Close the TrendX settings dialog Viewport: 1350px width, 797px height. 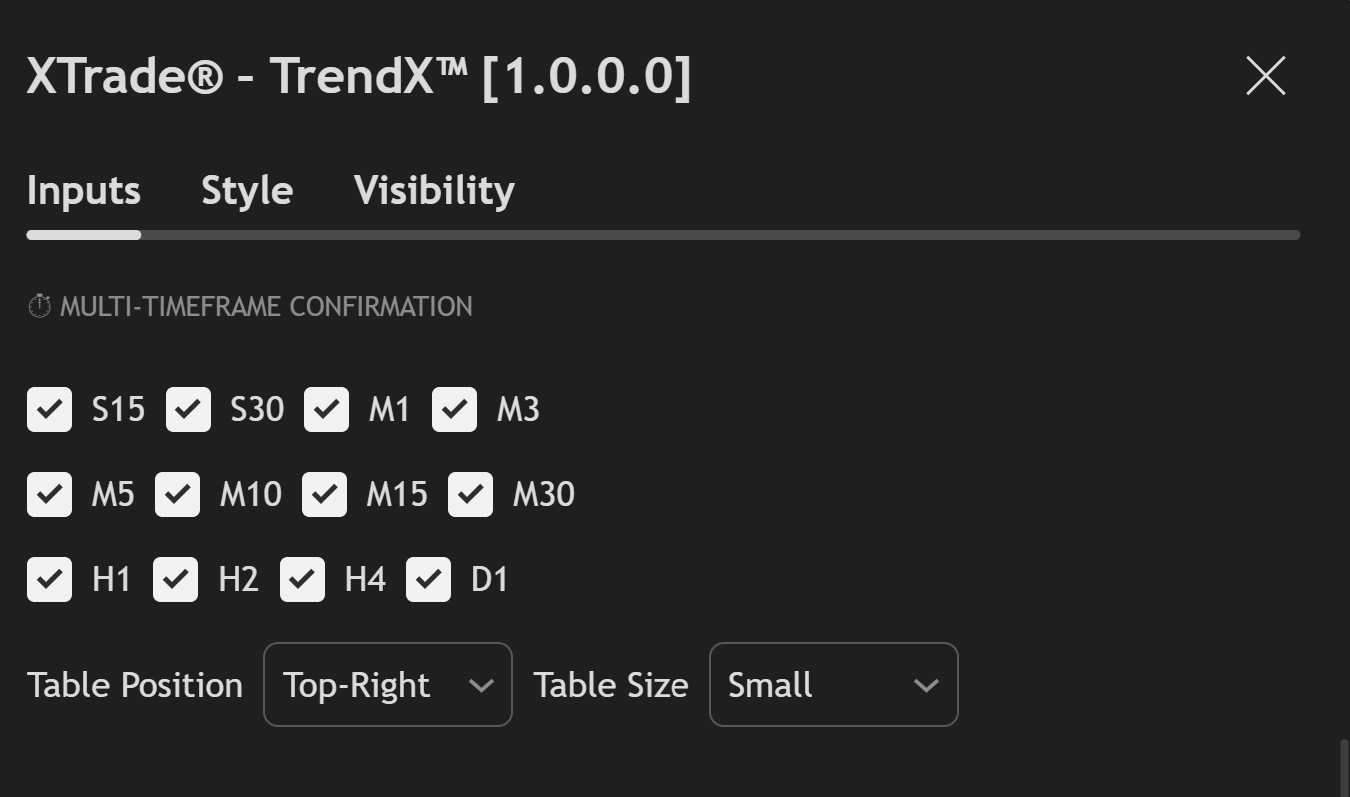coord(1264,76)
